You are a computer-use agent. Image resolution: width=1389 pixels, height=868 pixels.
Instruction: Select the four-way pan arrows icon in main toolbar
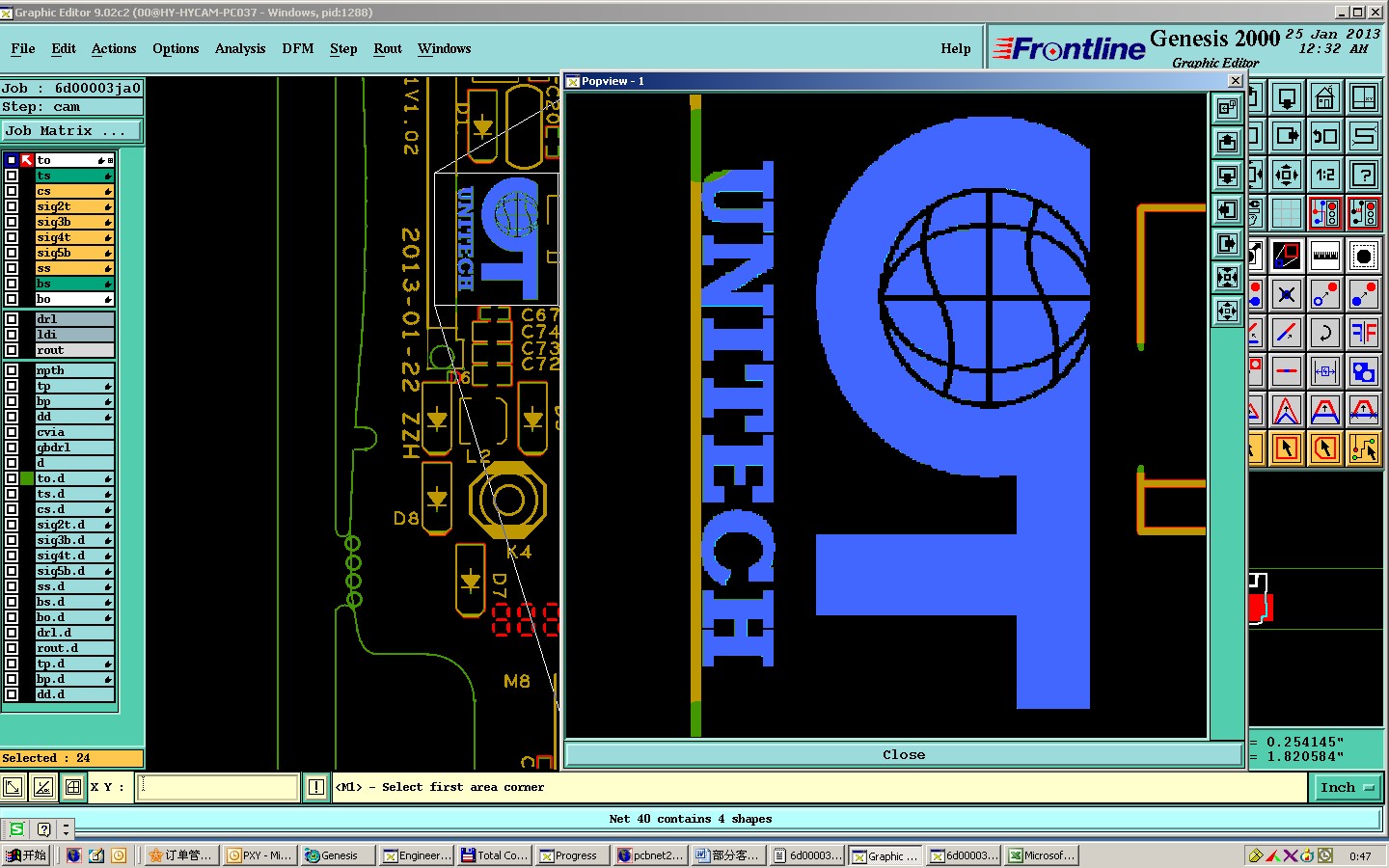click(1287, 175)
